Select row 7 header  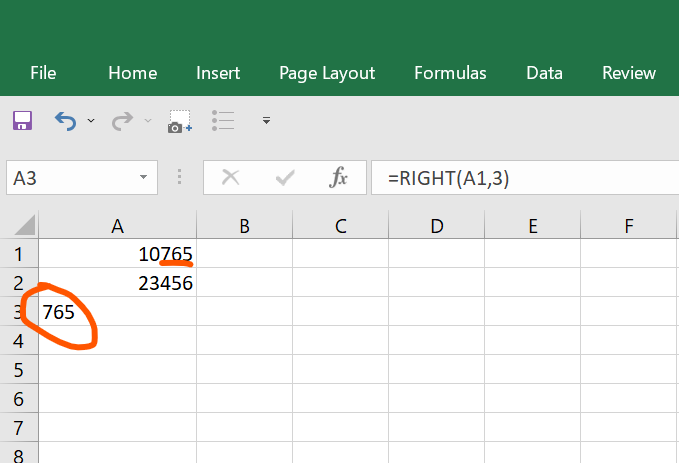click(x=19, y=428)
